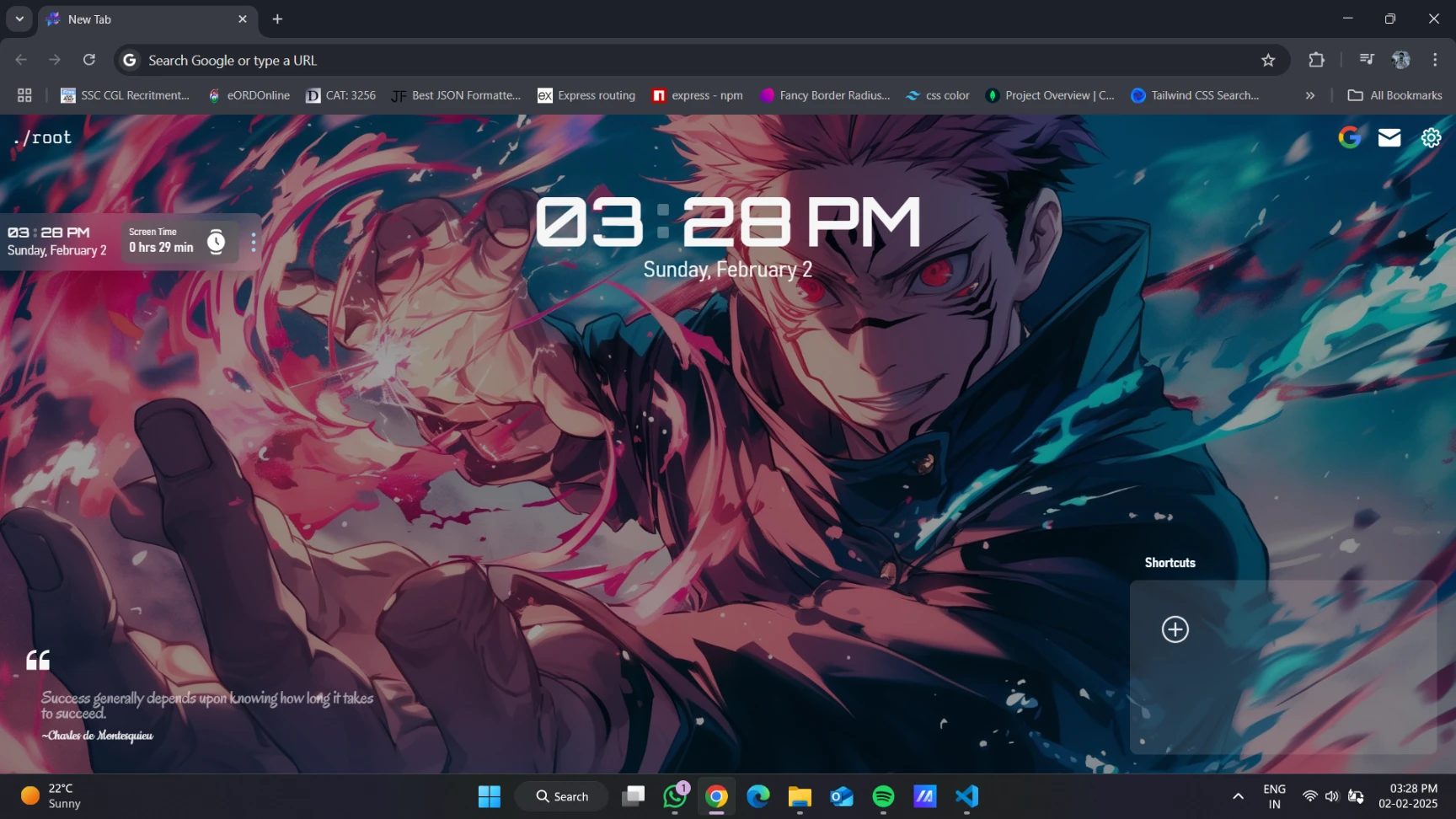The width and height of the screenshot is (1456, 819).
Task: Open the ENG IN language switcher
Action: (1274, 796)
